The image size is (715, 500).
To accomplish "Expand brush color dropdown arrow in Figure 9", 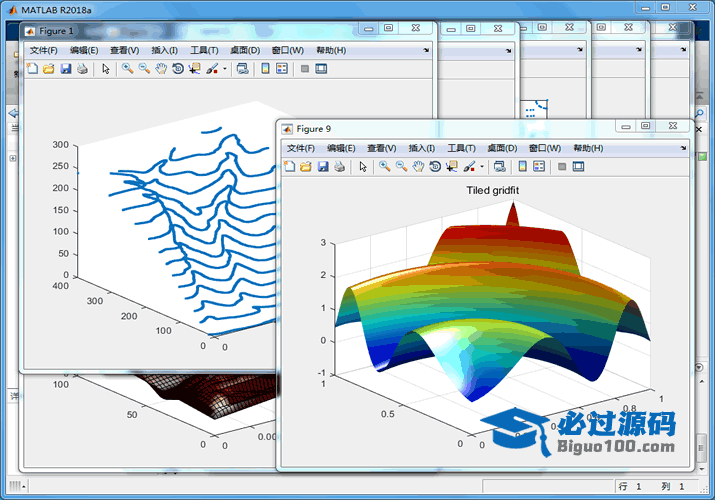I will [483, 167].
